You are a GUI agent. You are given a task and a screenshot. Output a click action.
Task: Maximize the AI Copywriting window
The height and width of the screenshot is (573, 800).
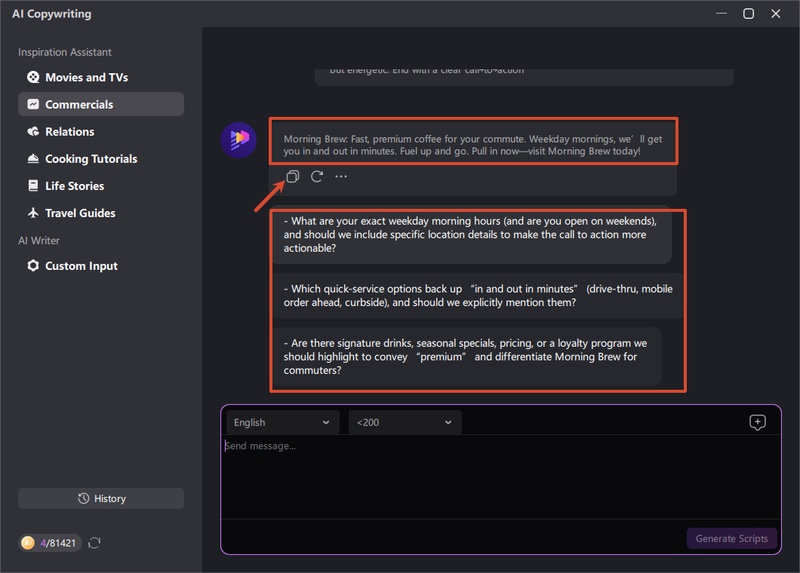(x=748, y=13)
